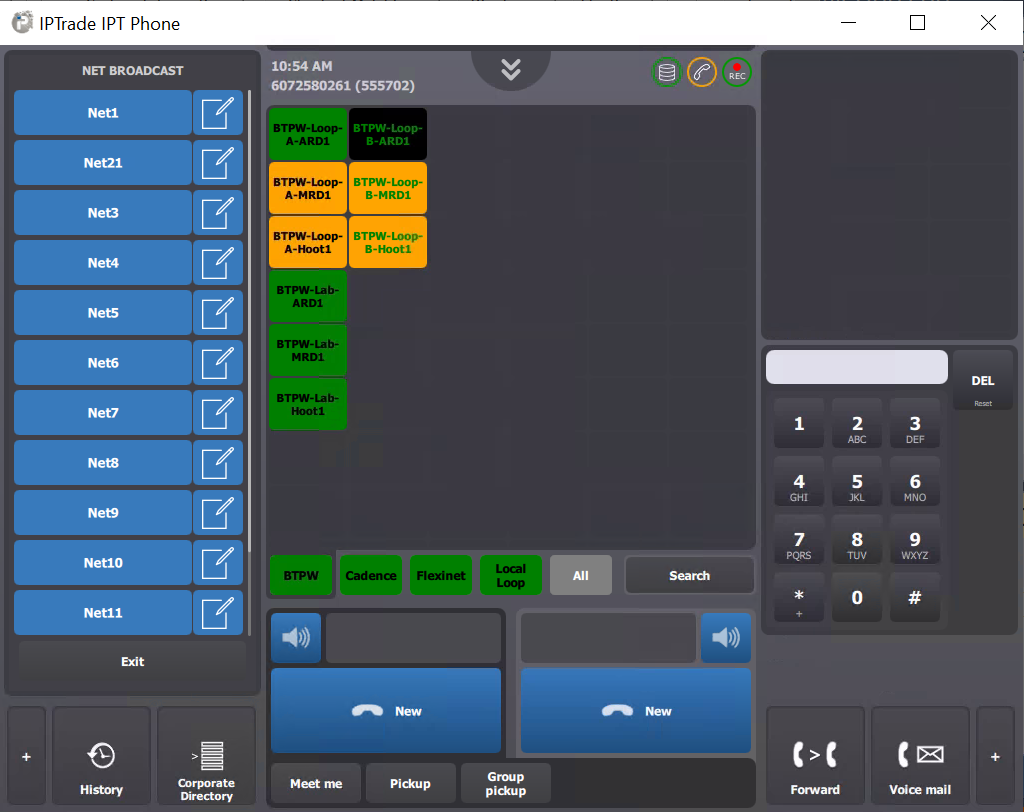
Task: Open call History
Action: [101, 756]
